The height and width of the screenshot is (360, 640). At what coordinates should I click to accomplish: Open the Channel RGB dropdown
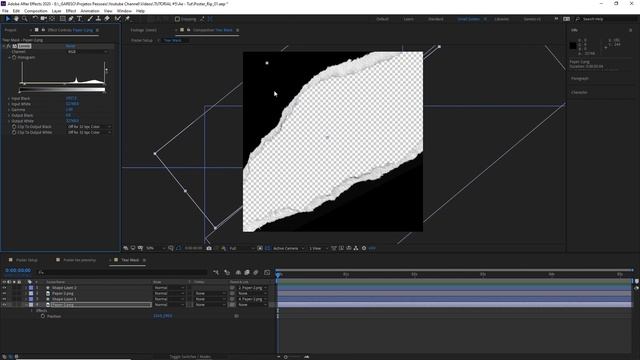[x=87, y=52]
